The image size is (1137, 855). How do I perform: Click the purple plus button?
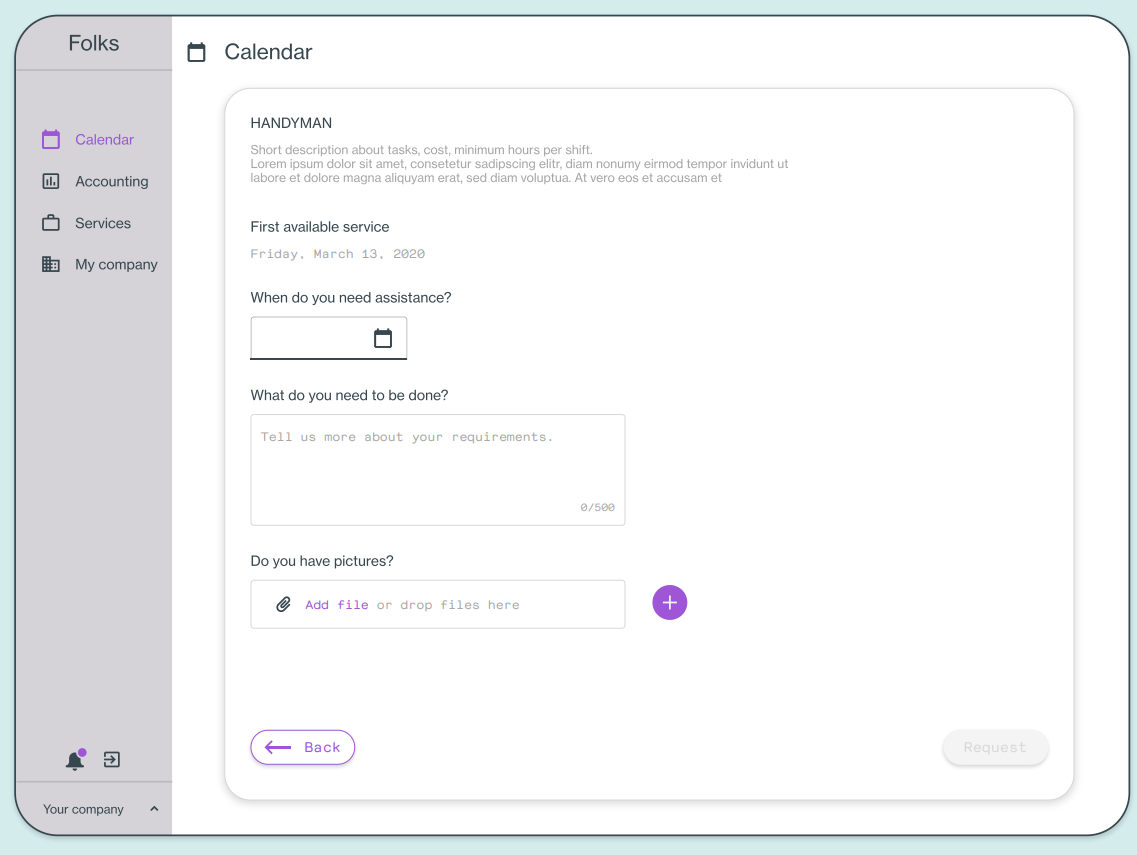coord(669,603)
